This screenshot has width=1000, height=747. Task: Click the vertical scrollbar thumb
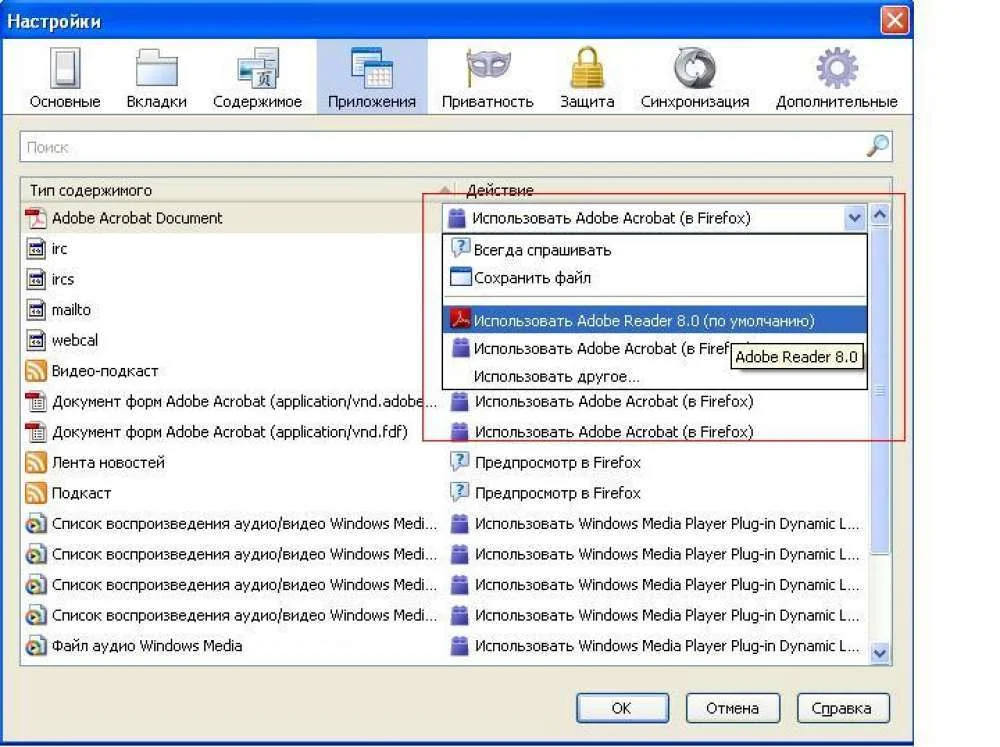click(880, 390)
